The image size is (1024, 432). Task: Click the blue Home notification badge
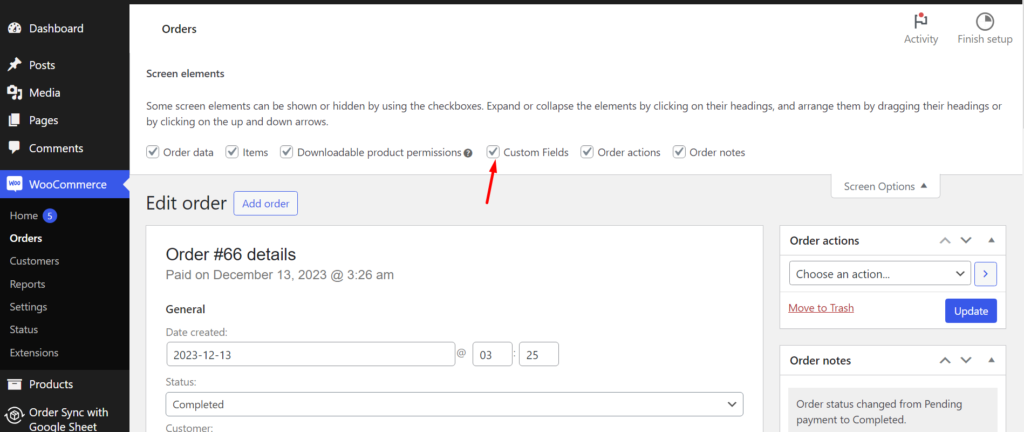[x=50, y=215]
